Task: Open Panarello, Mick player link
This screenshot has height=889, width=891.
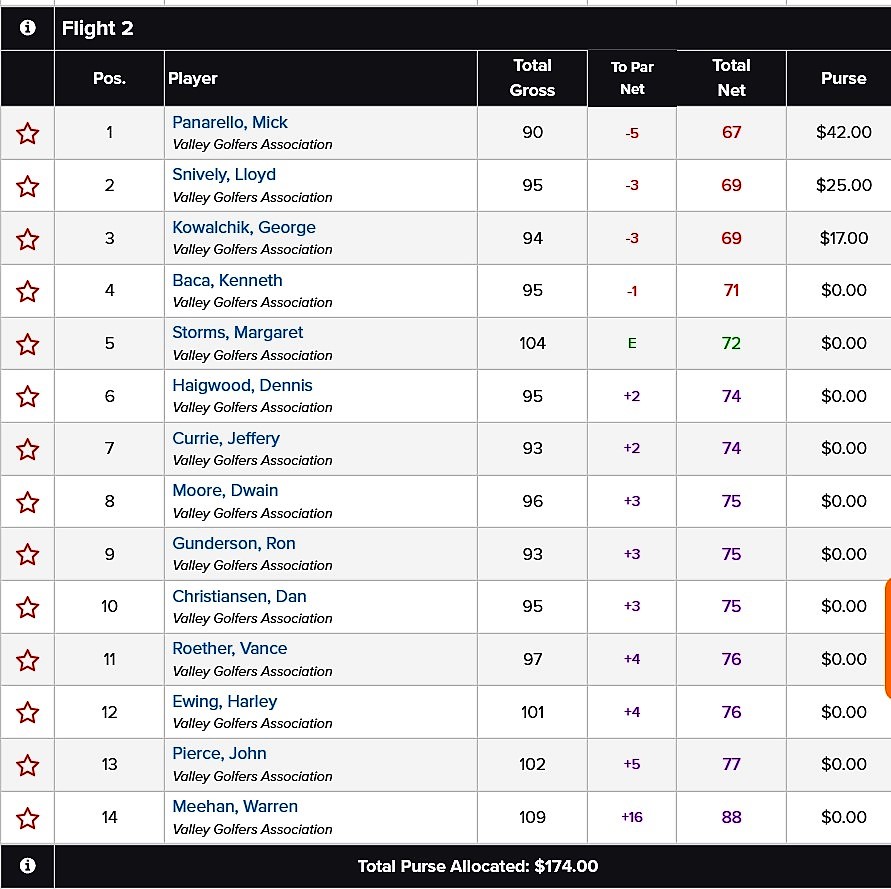Action: tap(230, 123)
